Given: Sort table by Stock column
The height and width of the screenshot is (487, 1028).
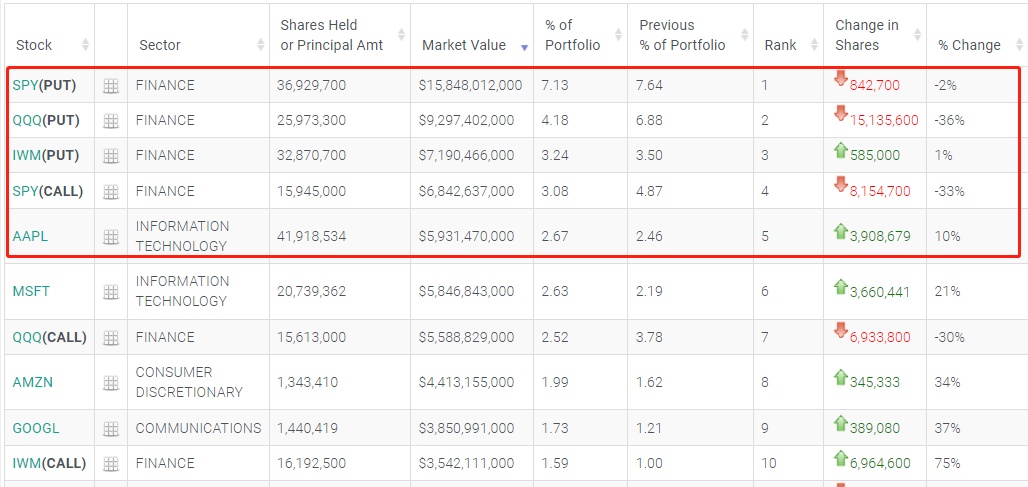Looking at the screenshot, I should [34, 45].
